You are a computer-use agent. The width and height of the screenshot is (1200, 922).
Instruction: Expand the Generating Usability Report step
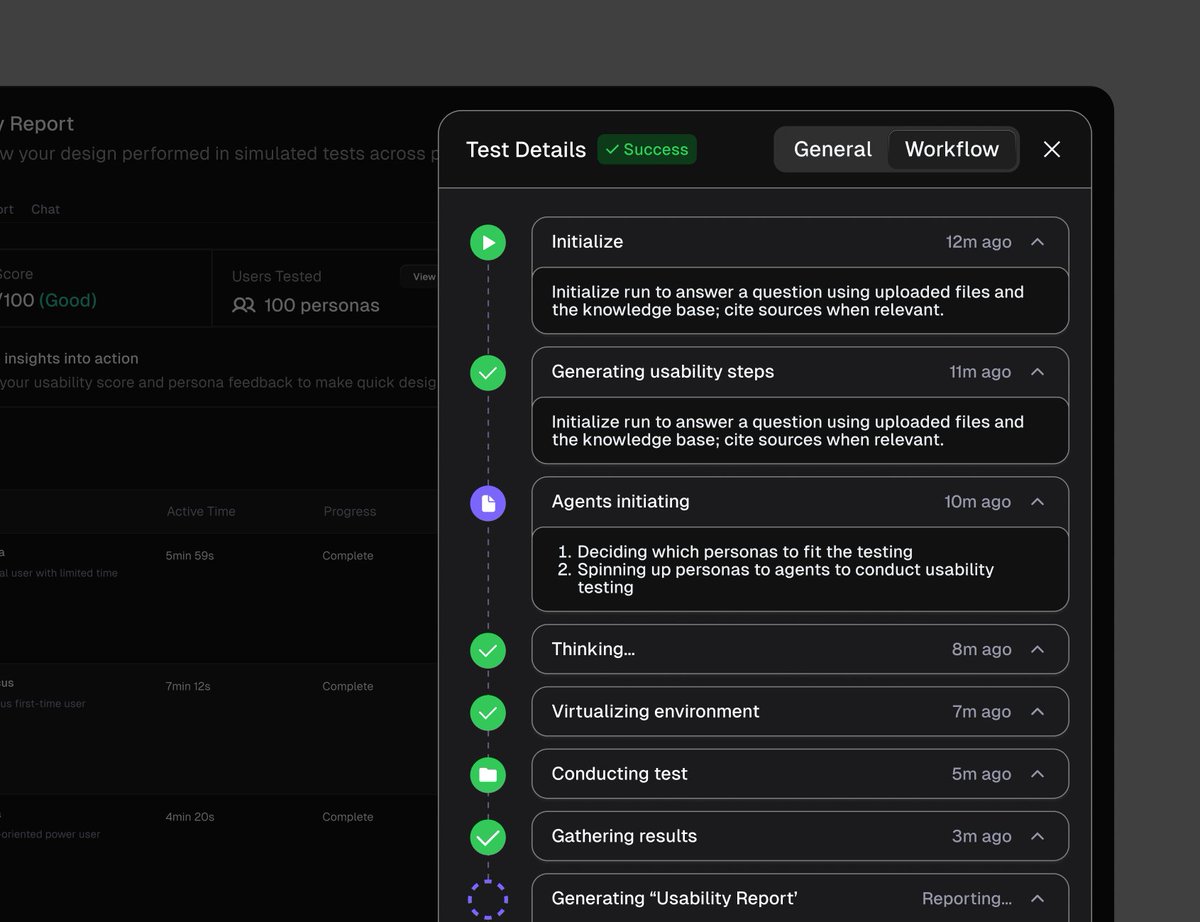tap(1037, 898)
